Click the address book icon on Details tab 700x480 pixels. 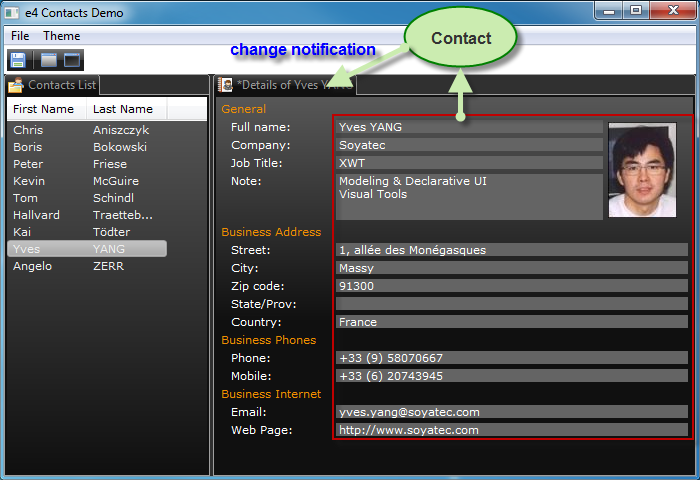pyautogui.click(x=226, y=86)
